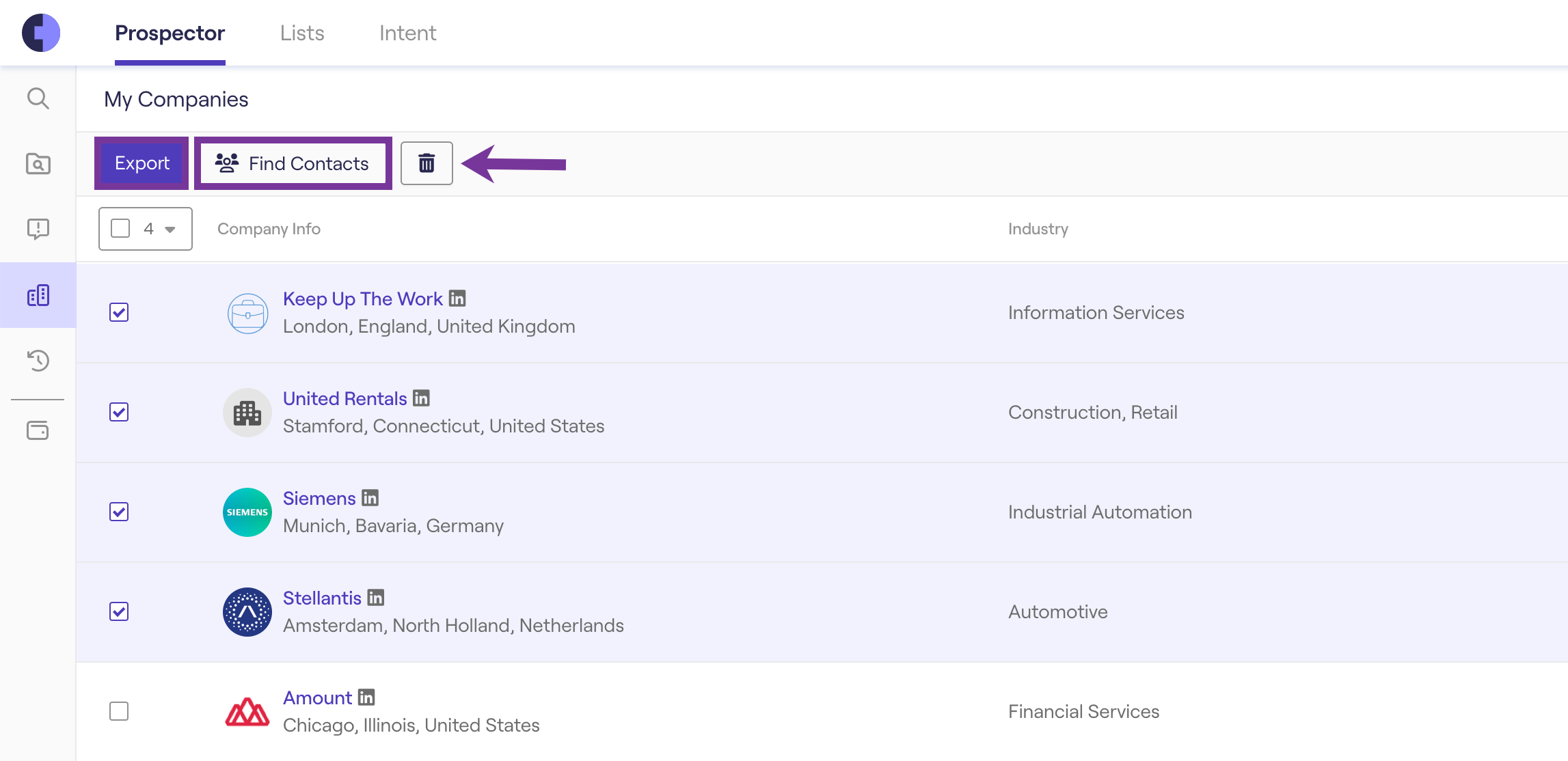Open the United Rentals company link
This screenshot has height=761, width=1568.
click(x=345, y=398)
